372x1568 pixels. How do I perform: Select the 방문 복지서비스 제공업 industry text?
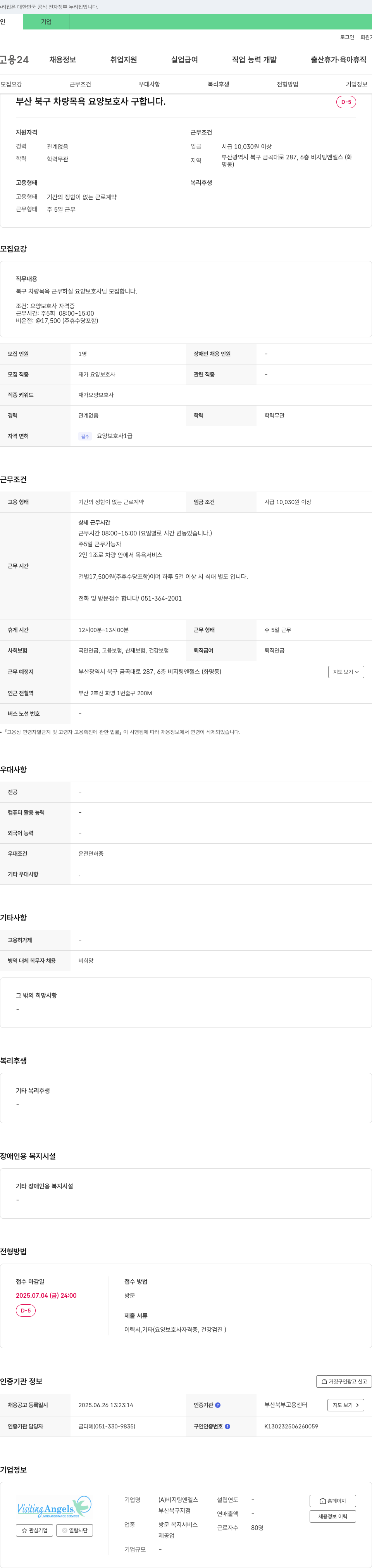(178, 1530)
